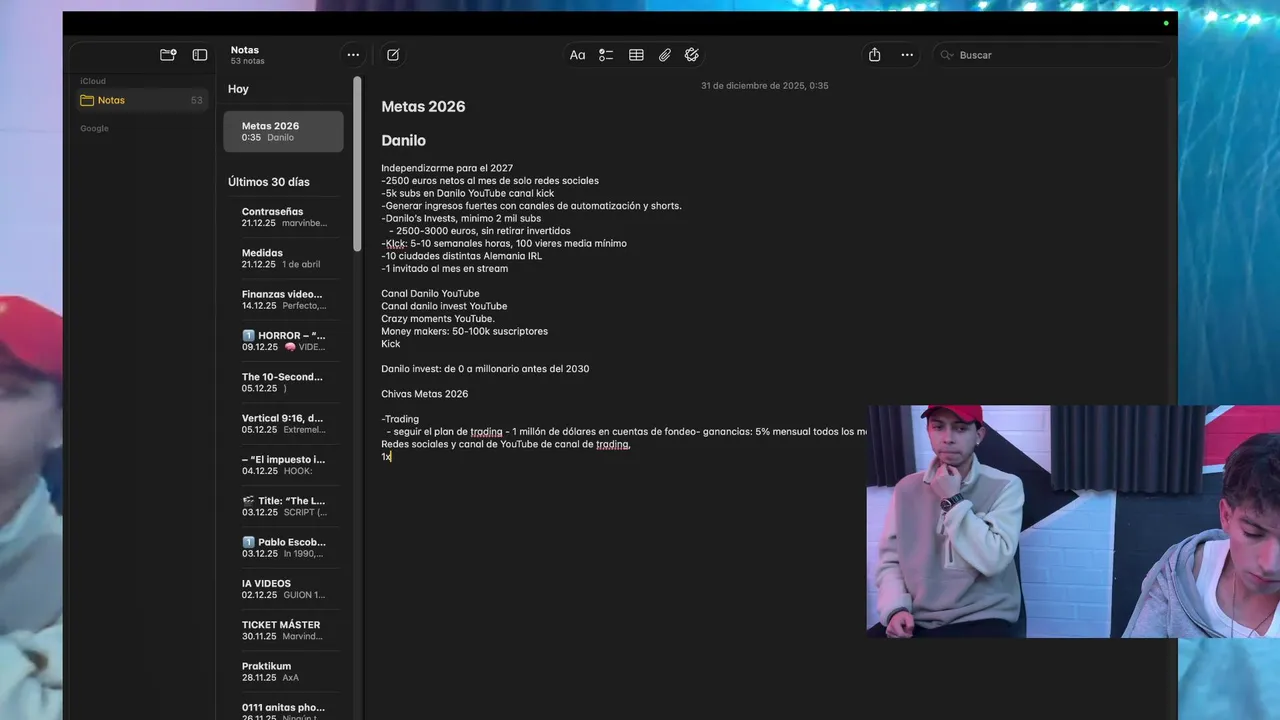Click the Chivas Metas 2026 line
Screen dimensions: 1280x720
[424, 394]
